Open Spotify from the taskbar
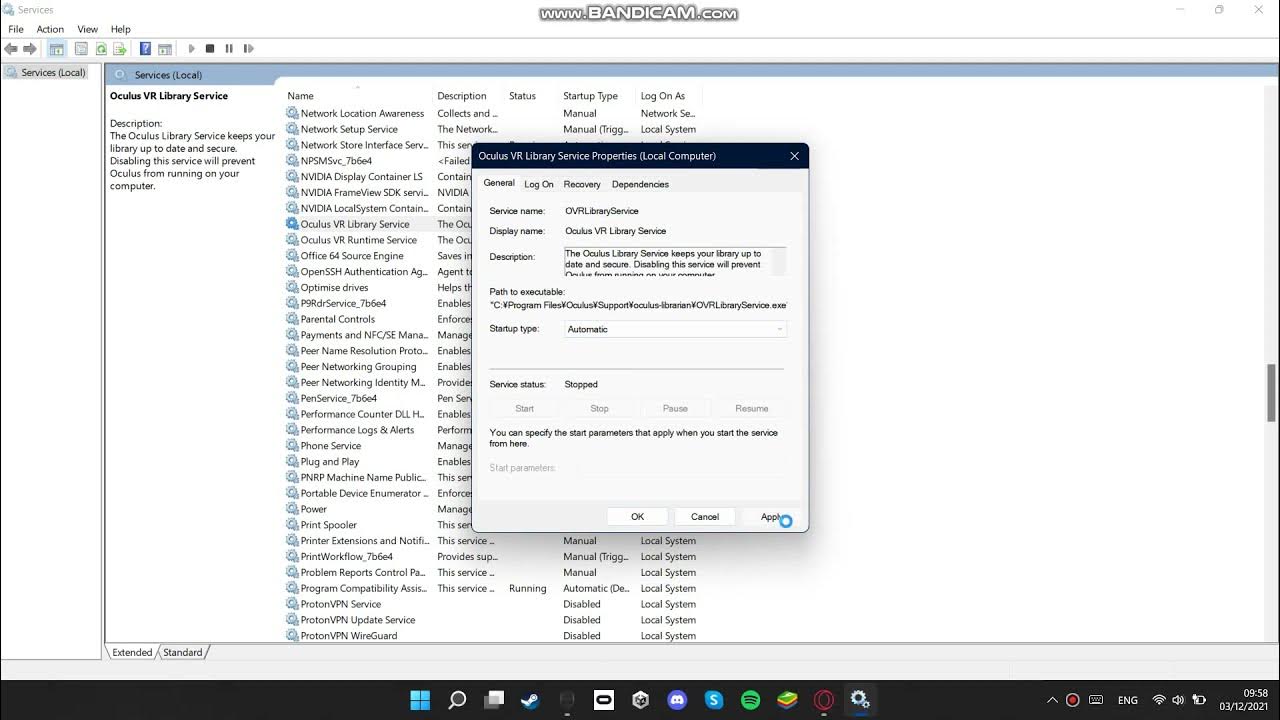 751,700
